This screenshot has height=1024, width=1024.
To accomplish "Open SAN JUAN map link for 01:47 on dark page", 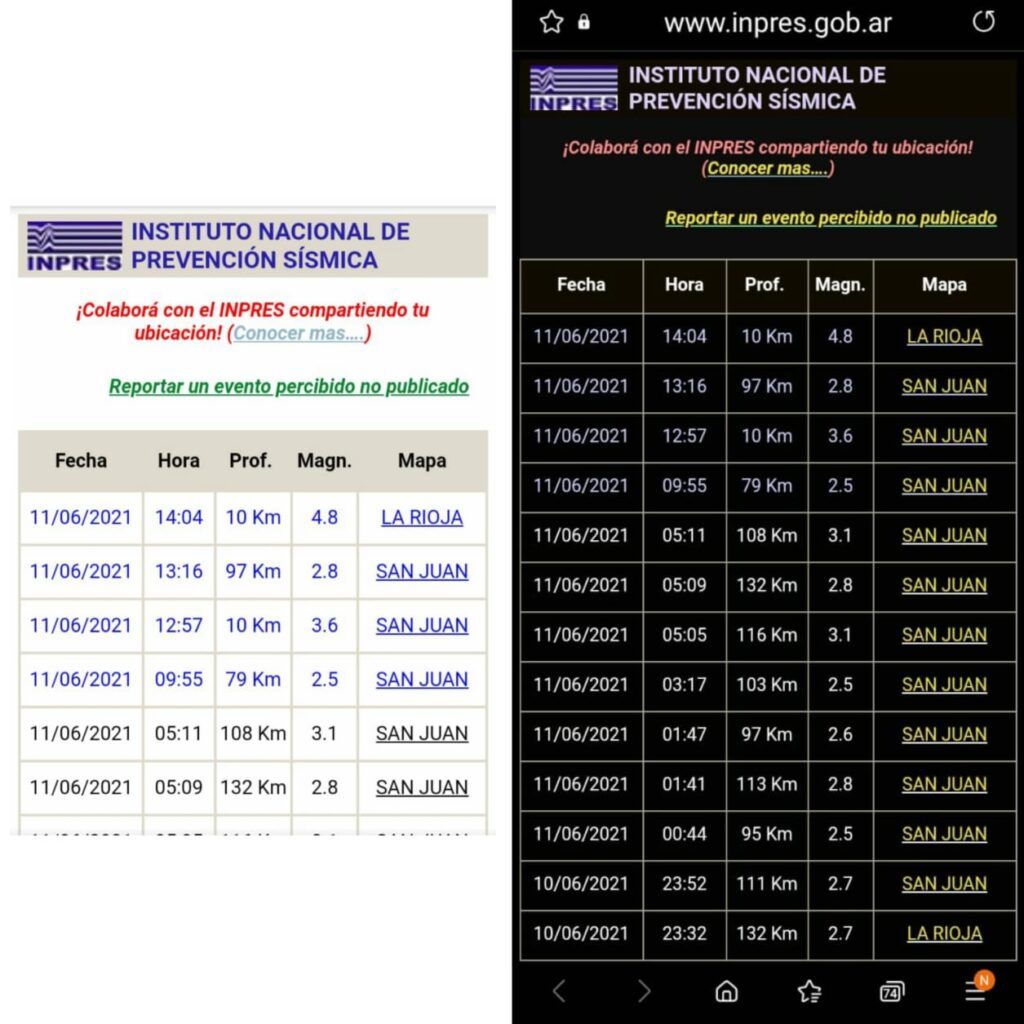I will 944,734.
